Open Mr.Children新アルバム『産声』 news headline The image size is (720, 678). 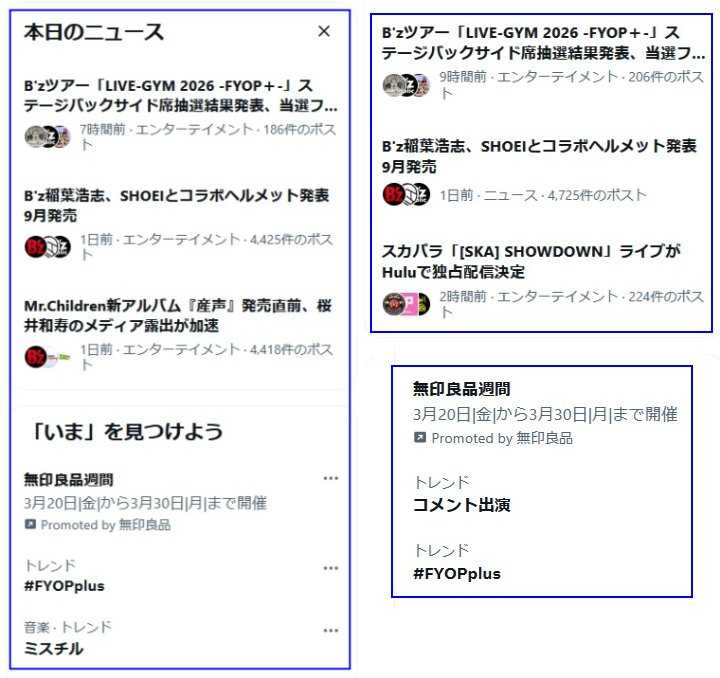178,315
